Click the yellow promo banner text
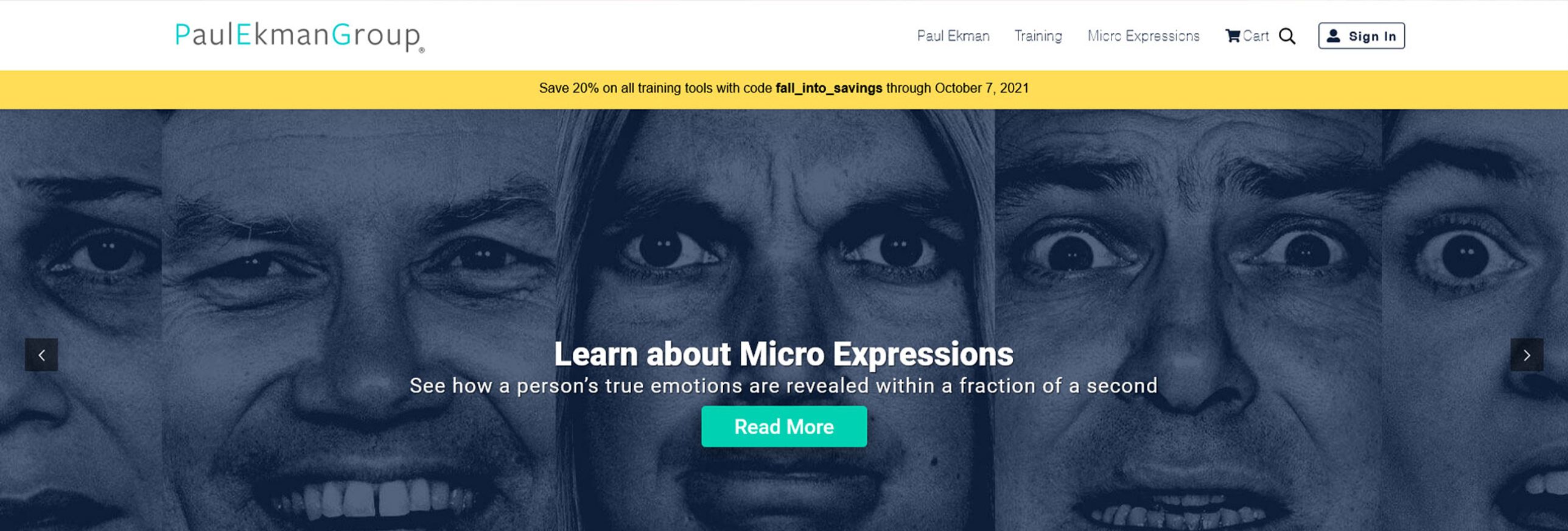 click(x=784, y=88)
